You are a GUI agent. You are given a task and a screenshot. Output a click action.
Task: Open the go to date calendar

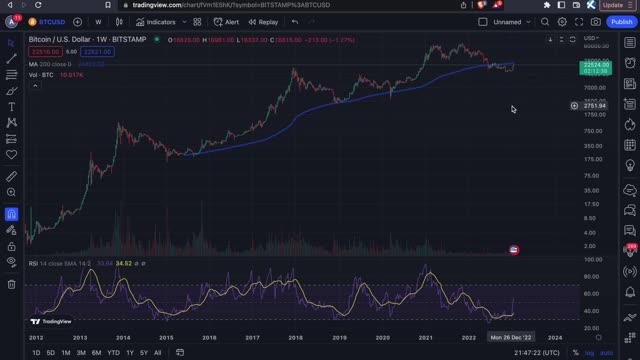[180, 352]
